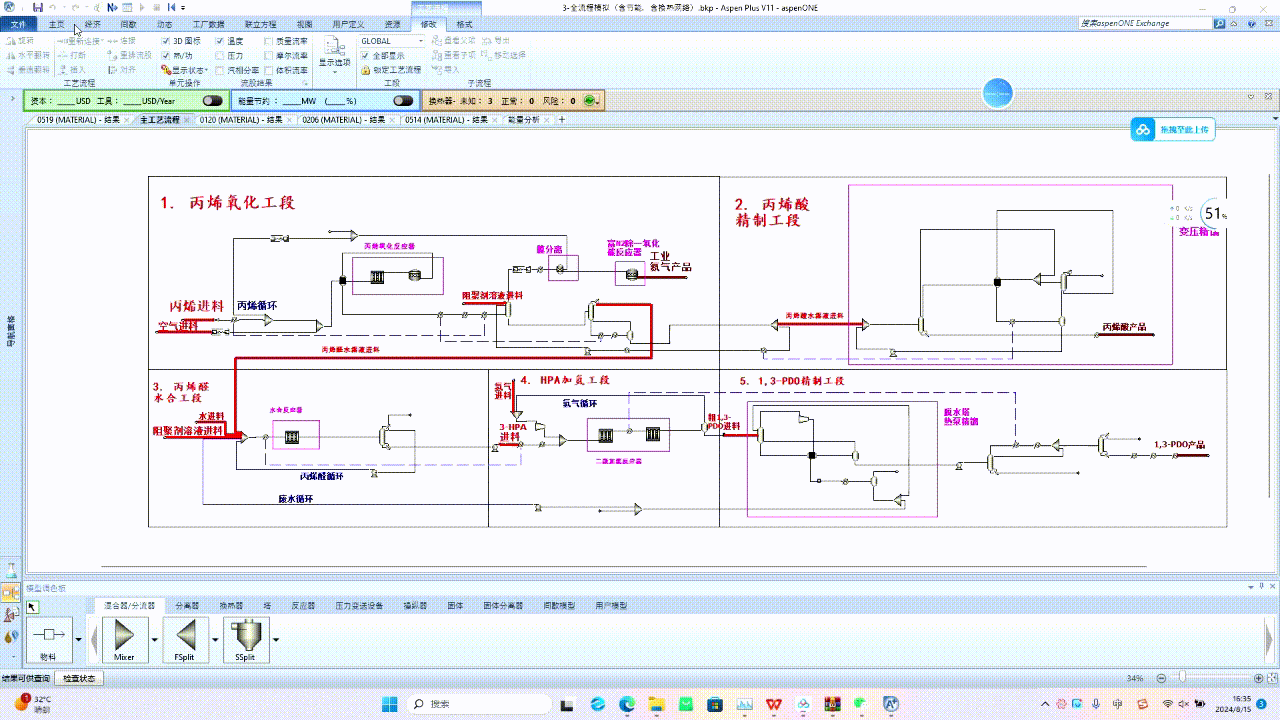1280x720 pixels.
Task: Open the Edge browser on taskbar
Action: [x=626, y=704]
